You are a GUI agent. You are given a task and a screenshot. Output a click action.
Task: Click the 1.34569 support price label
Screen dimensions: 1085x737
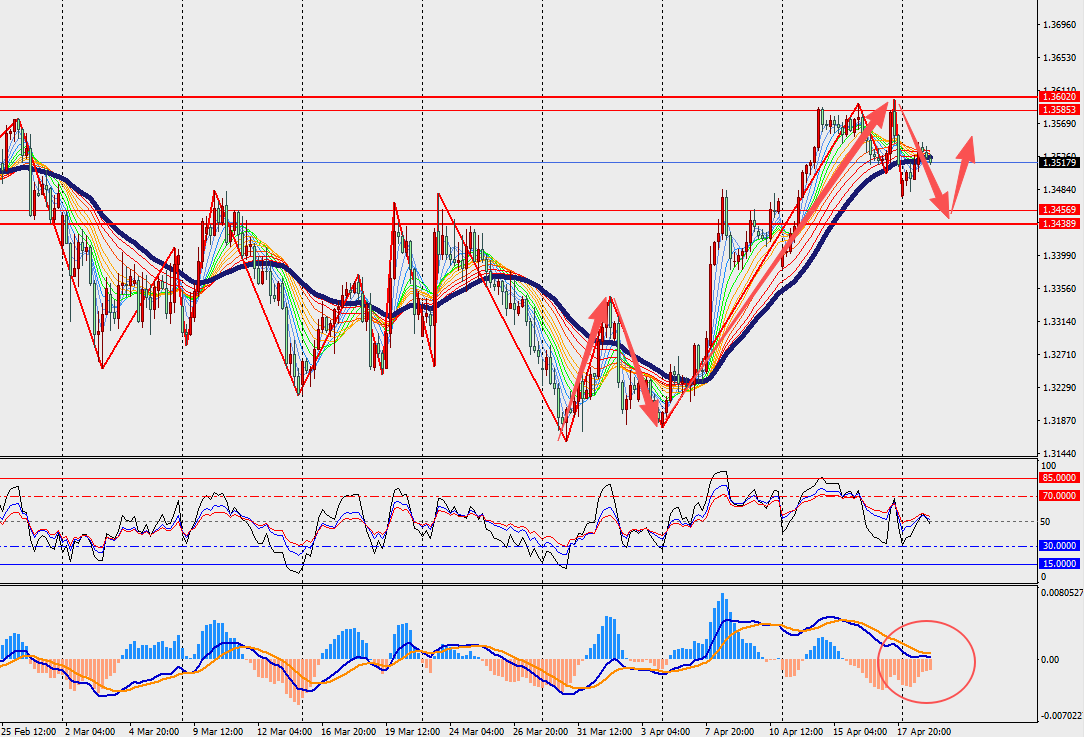click(x=1058, y=210)
